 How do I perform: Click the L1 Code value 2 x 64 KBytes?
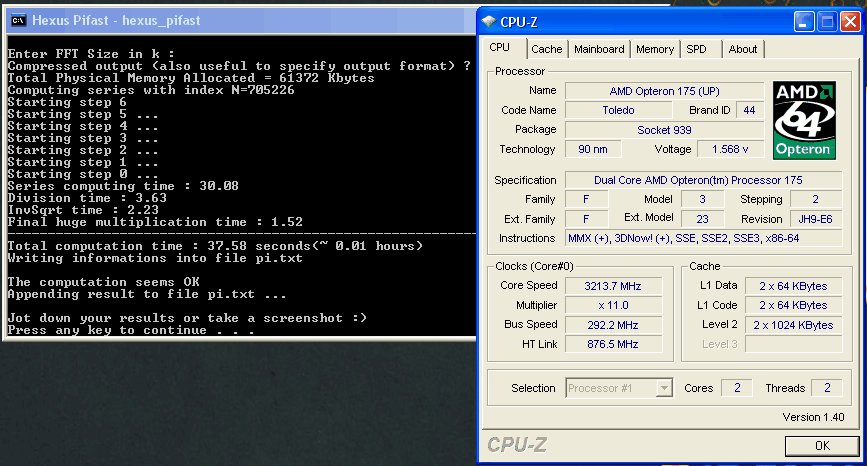tap(793, 305)
